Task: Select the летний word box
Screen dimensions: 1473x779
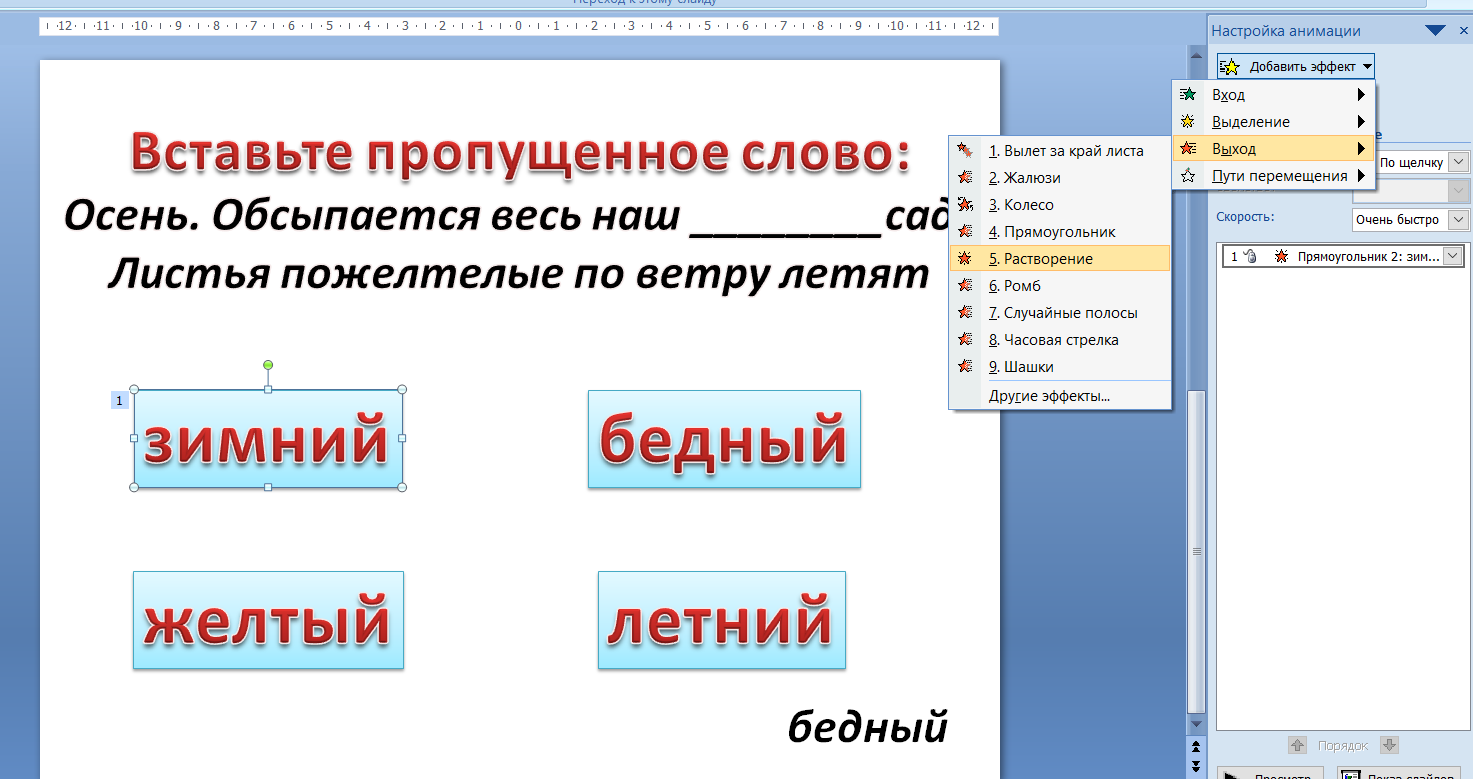Action: [721, 620]
